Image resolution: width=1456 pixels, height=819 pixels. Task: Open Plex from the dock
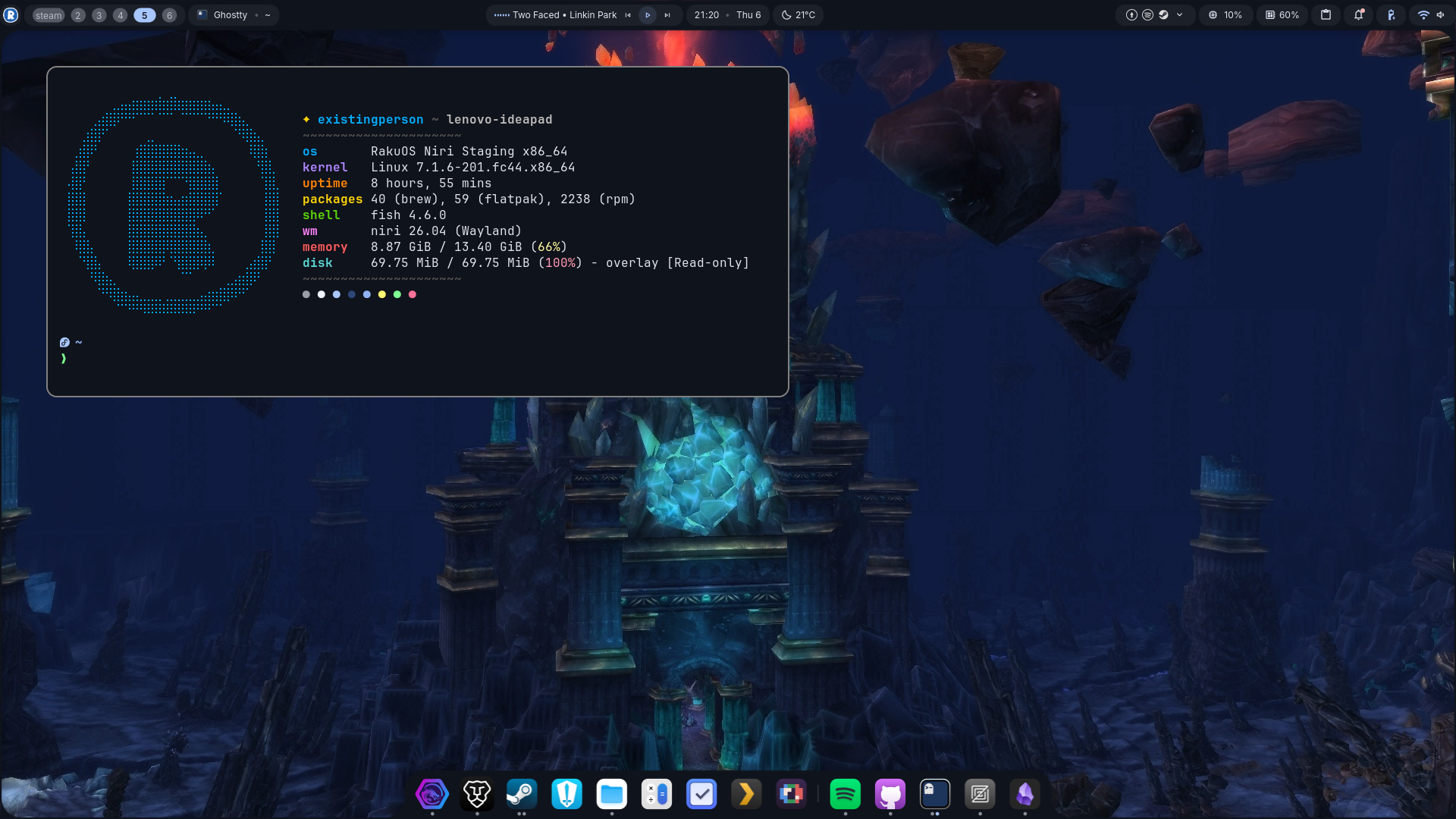[746, 794]
